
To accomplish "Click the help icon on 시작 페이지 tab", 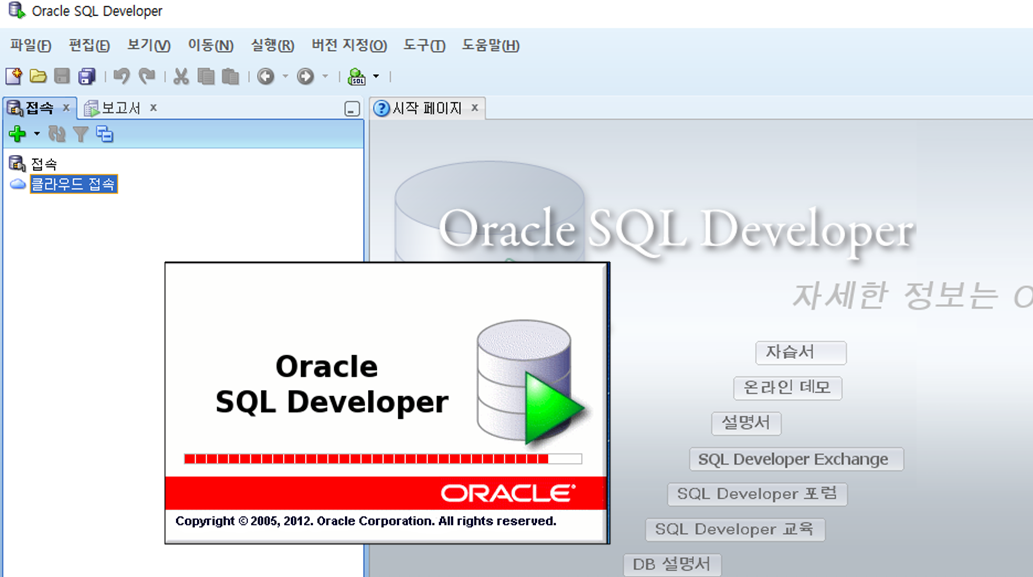I will [381, 108].
